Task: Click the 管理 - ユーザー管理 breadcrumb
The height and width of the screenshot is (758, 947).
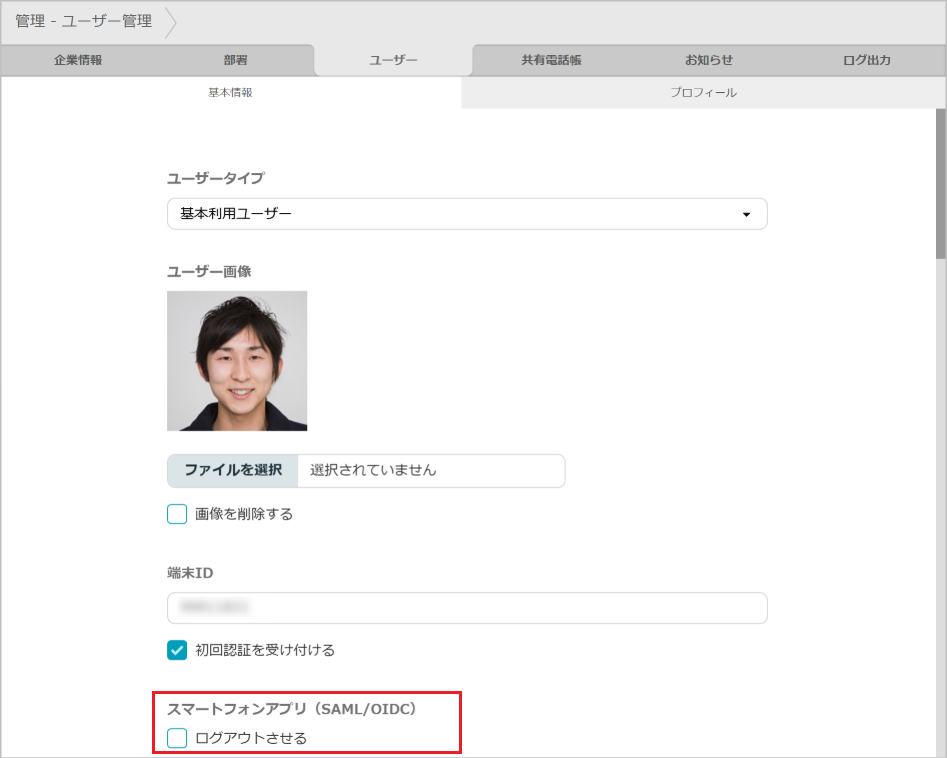Action: [x=84, y=21]
